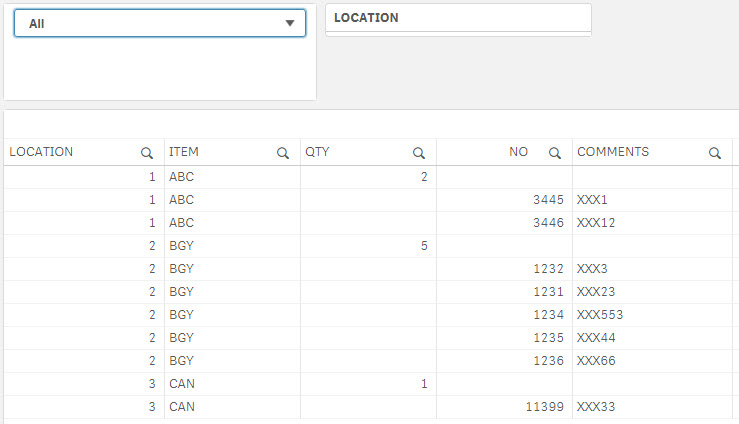Viewport: 739px width, 424px height.
Task: Select comment XXX553
Action: (599, 315)
